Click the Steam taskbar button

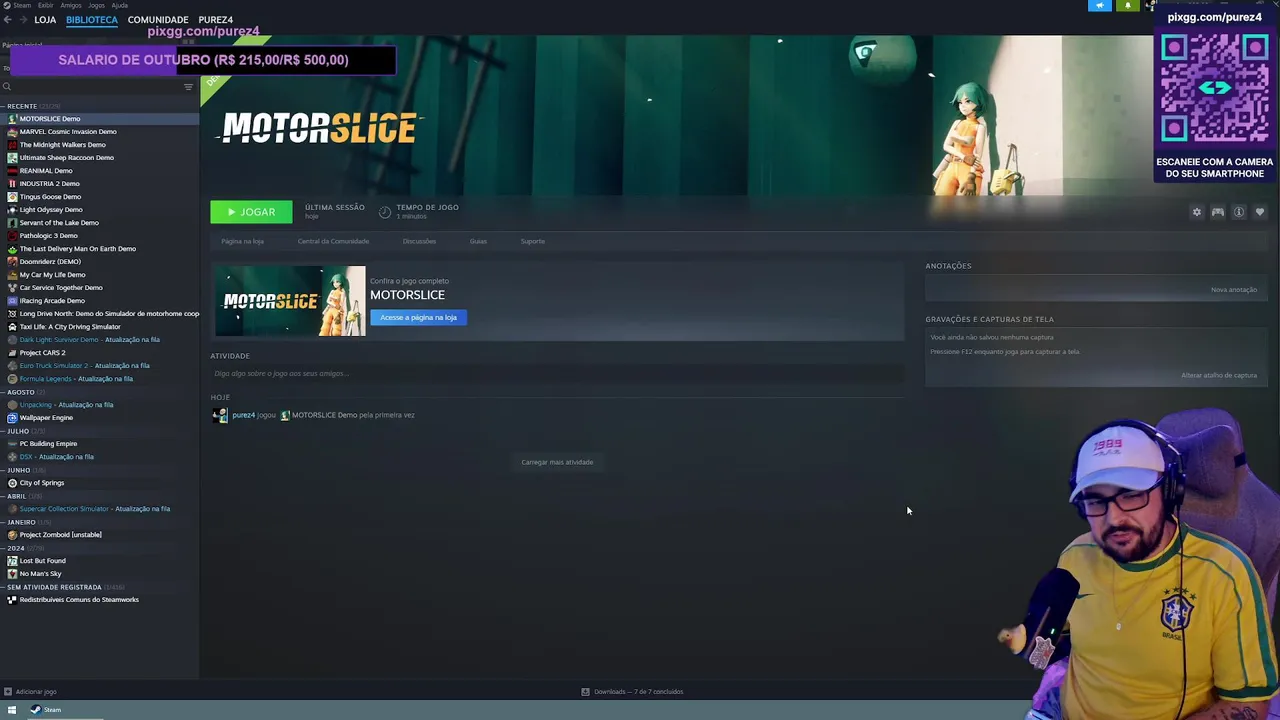coord(46,710)
